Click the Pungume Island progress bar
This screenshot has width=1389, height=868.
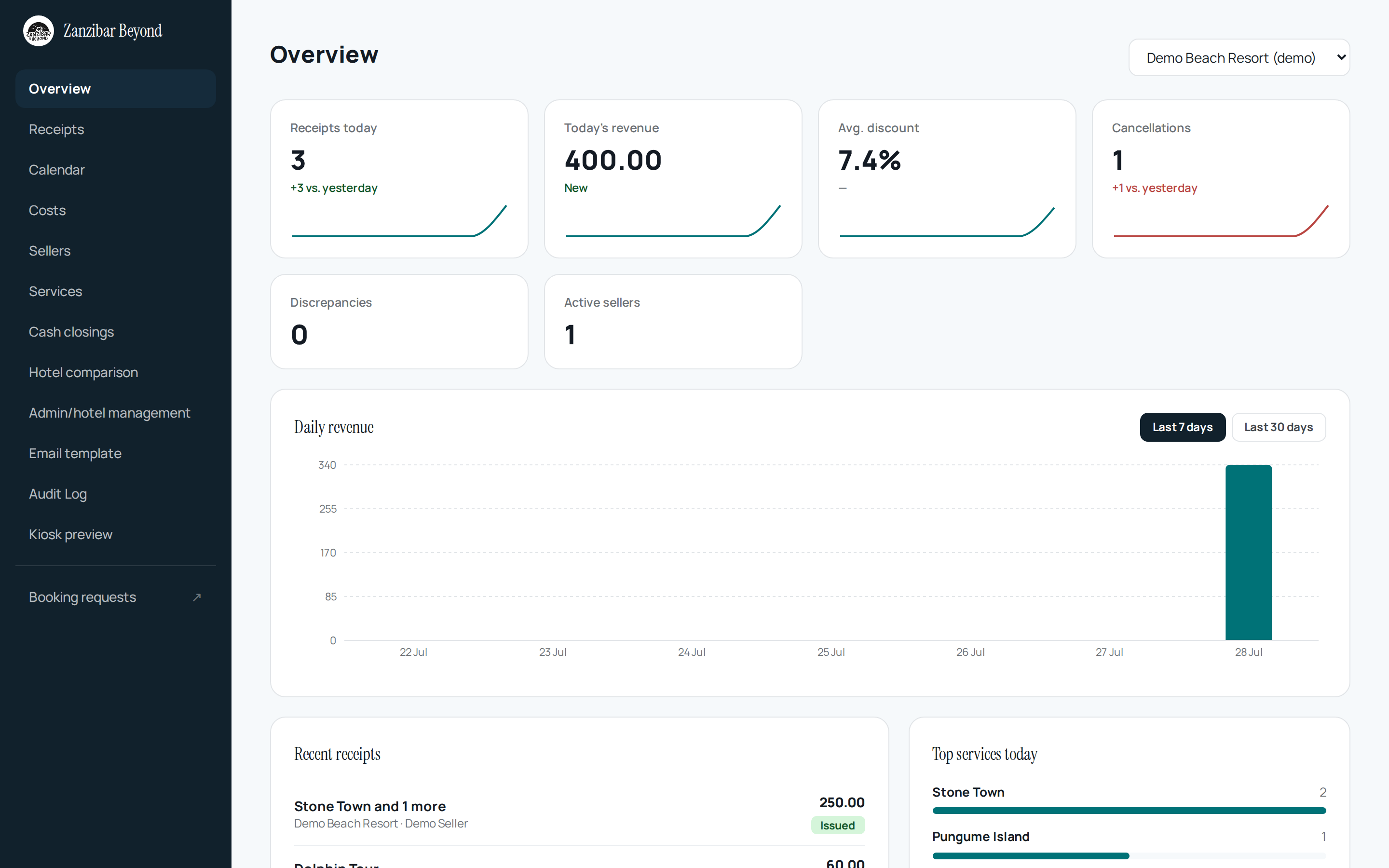[x=1129, y=855]
